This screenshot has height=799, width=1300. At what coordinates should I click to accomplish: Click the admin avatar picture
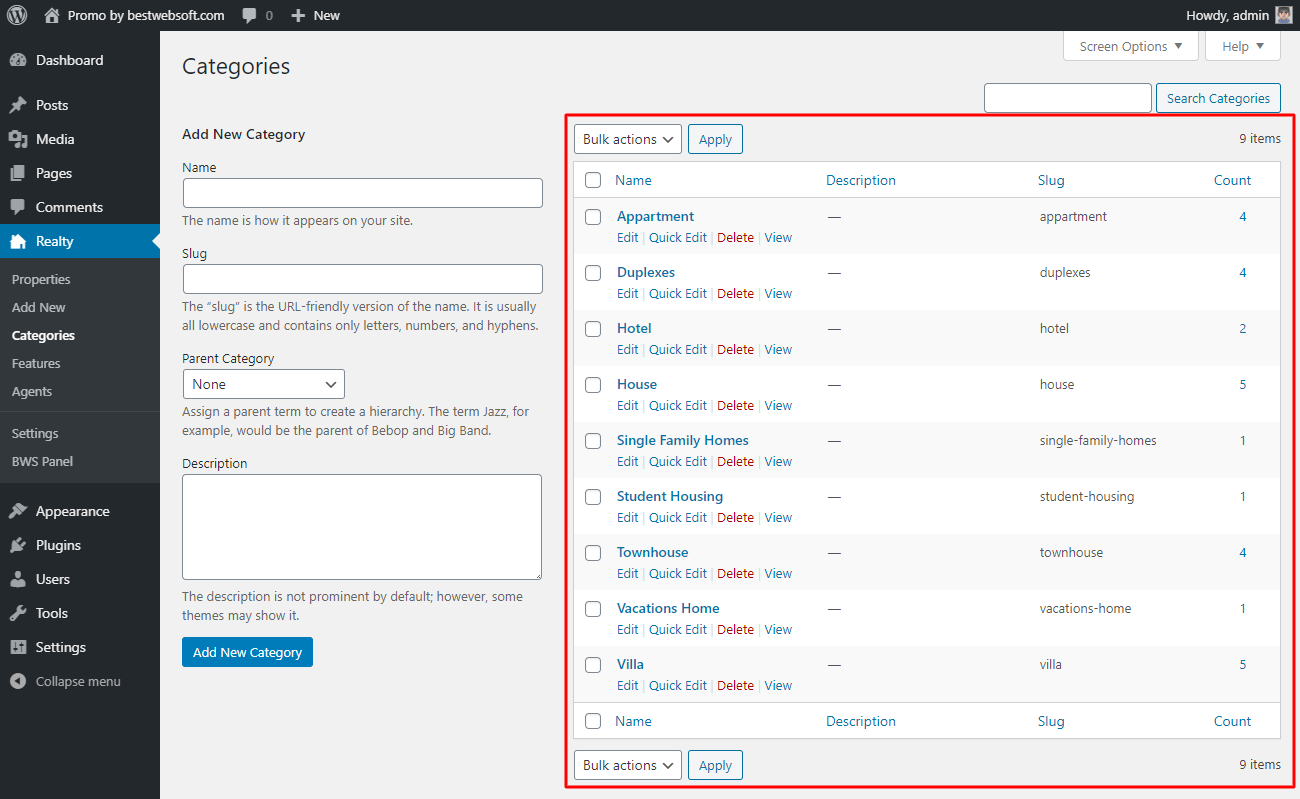point(1284,15)
